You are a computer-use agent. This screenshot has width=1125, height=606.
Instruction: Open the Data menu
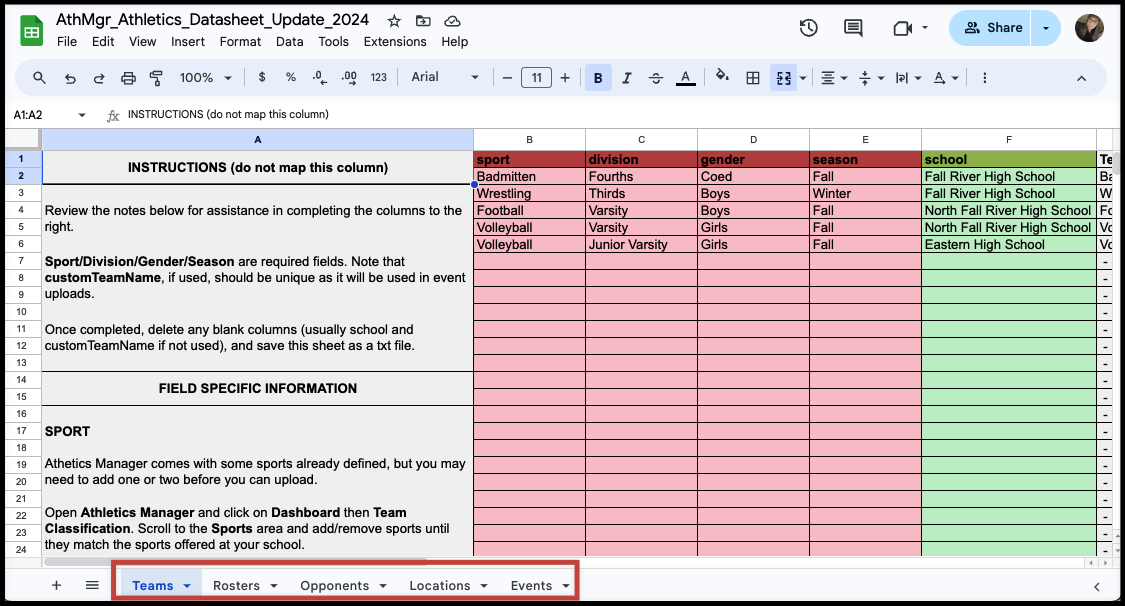click(x=290, y=42)
